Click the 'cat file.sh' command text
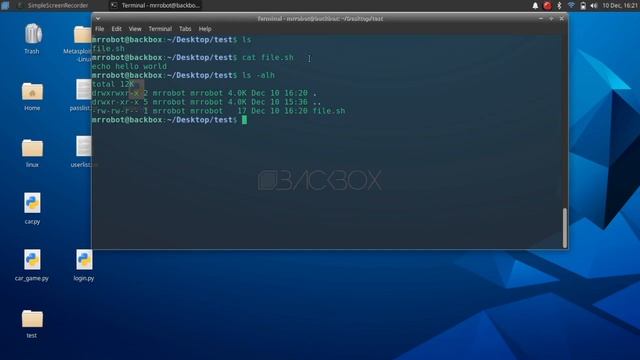640x360 pixels. 268,58
